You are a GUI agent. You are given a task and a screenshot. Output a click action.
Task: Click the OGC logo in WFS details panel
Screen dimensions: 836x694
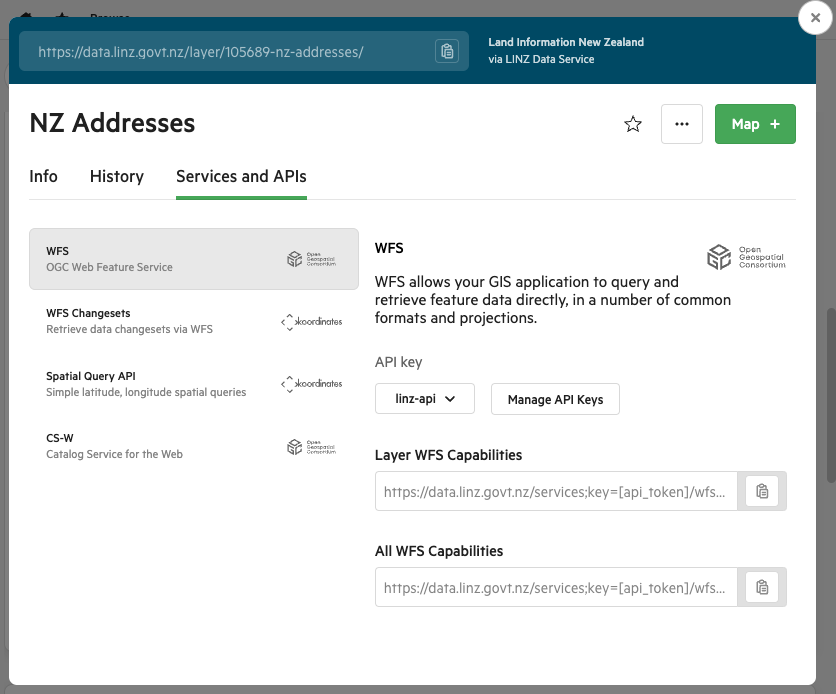click(746, 257)
